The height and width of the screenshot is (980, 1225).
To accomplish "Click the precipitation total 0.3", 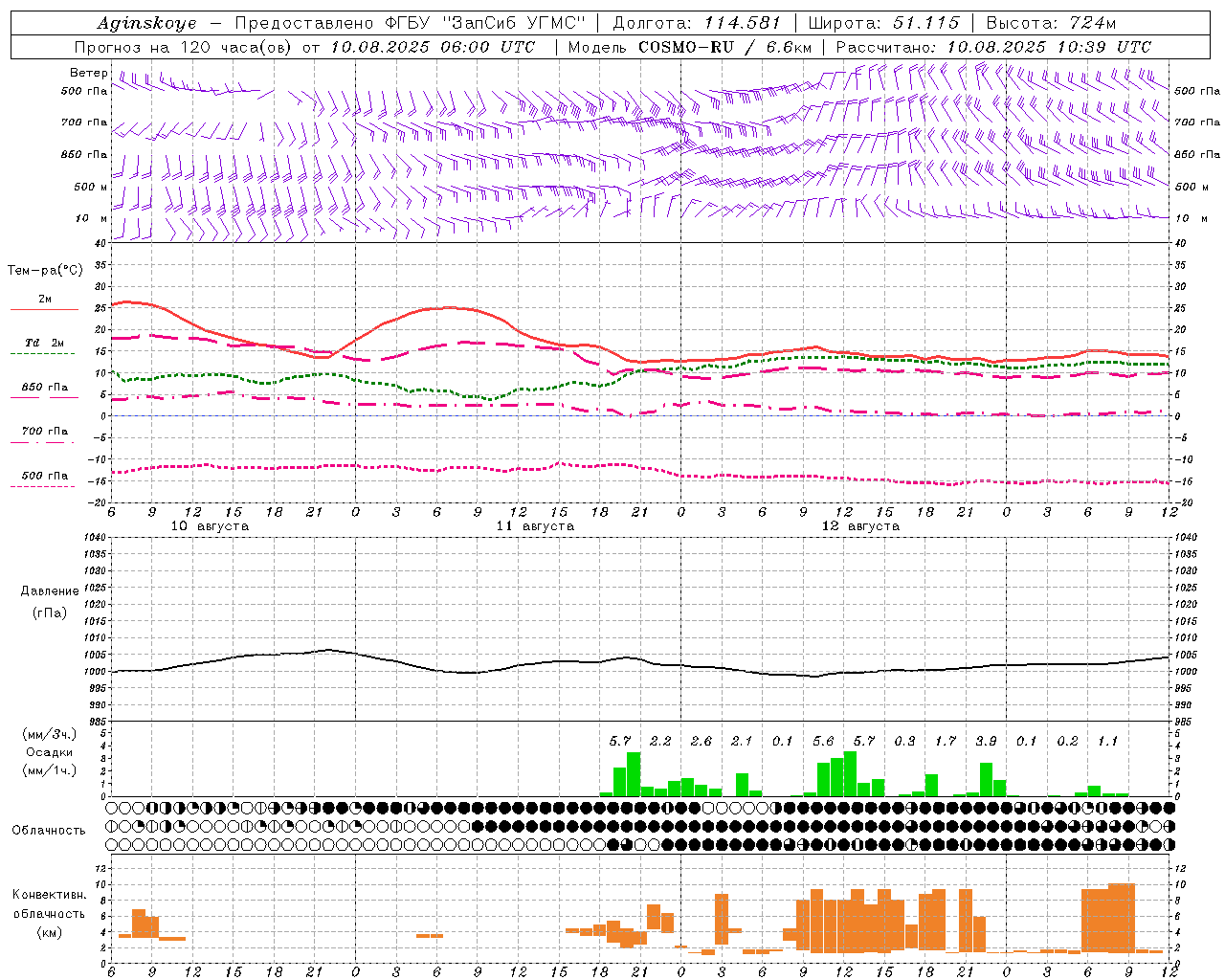I will (904, 742).
